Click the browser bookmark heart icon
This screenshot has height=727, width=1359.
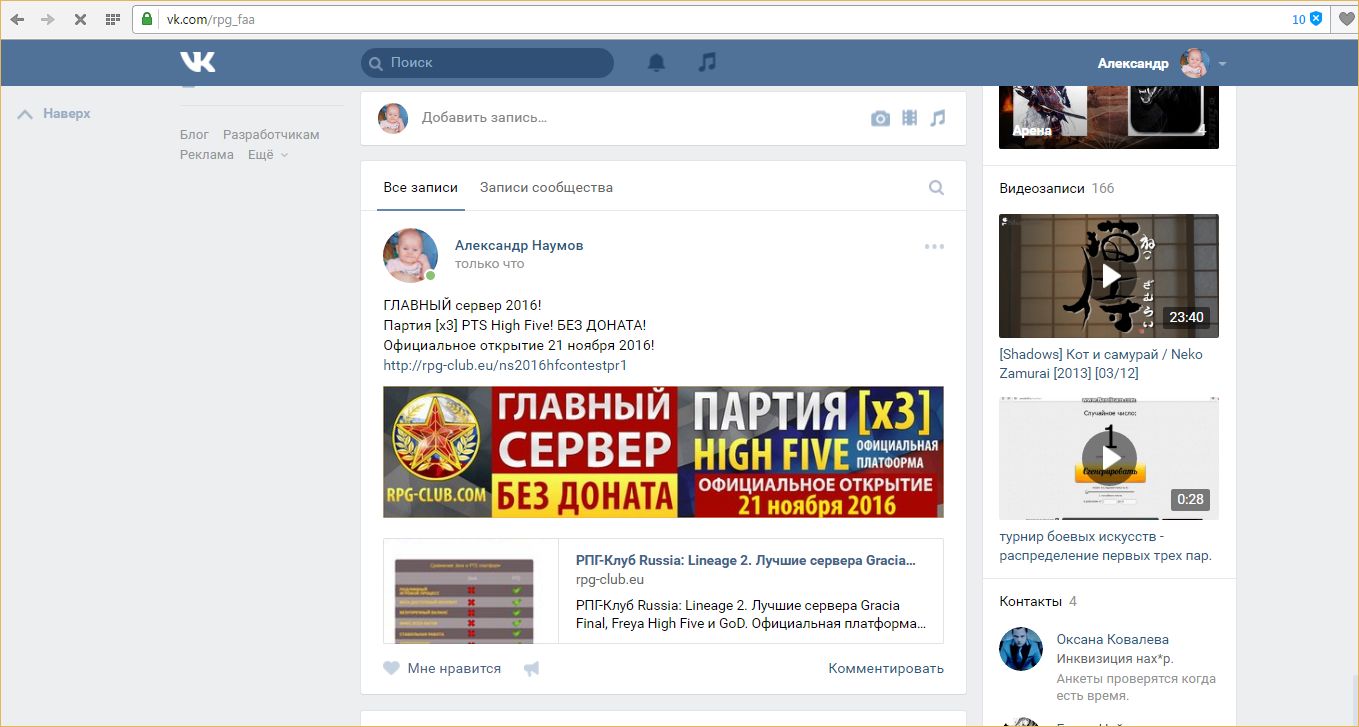click(x=1345, y=19)
